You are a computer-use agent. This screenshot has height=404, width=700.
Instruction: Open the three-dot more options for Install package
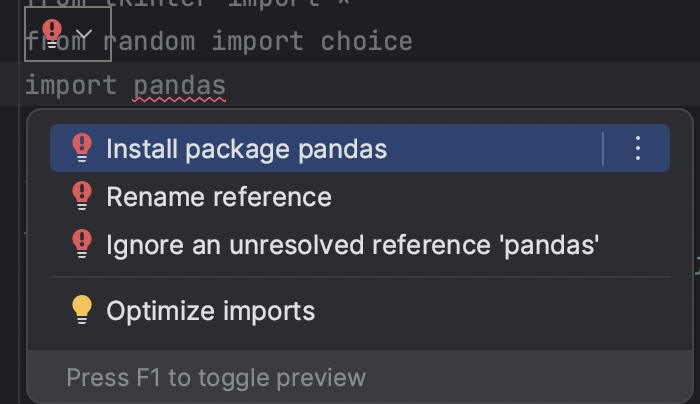click(638, 149)
